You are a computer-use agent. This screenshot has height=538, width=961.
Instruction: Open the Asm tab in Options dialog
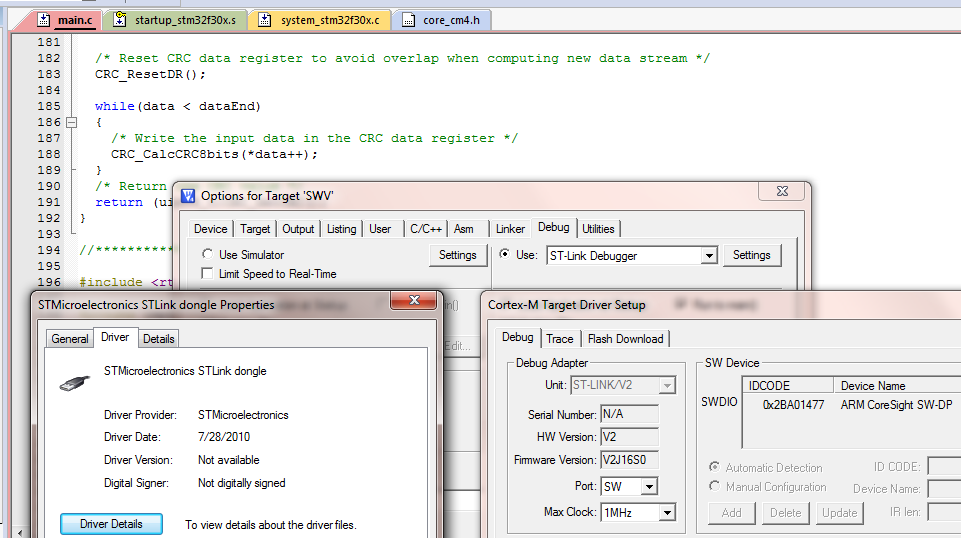point(464,229)
